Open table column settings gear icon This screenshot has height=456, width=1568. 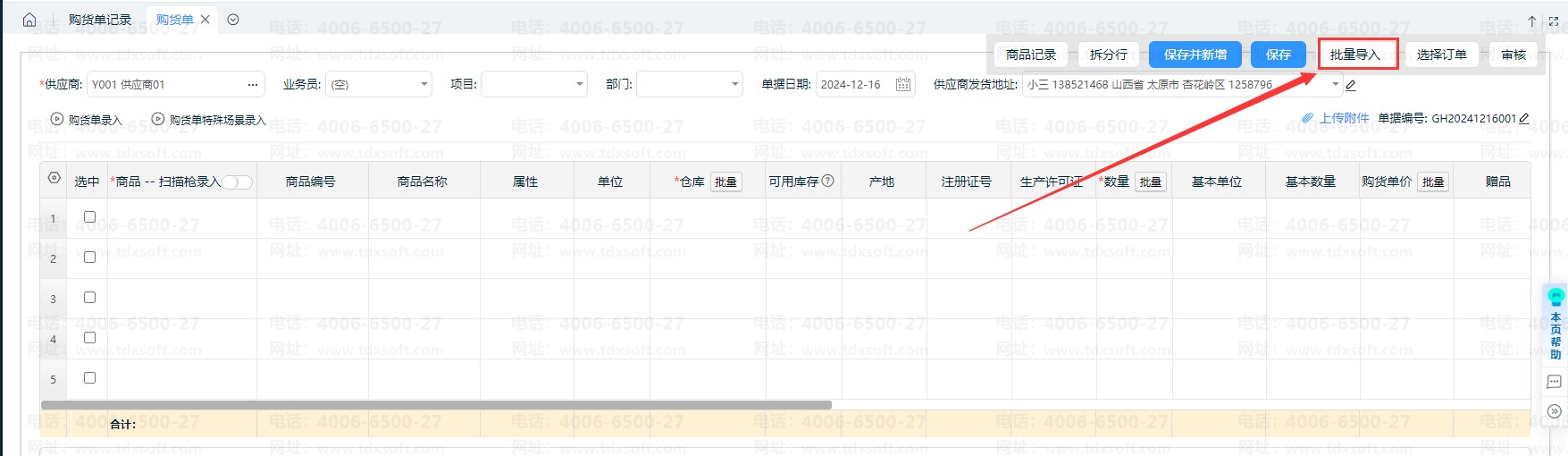[x=55, y=179]
